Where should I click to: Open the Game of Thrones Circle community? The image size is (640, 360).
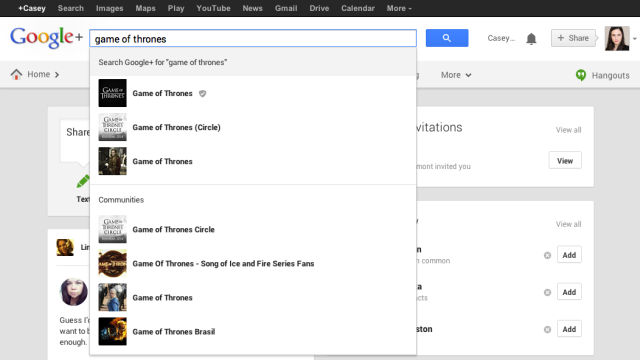pos(253,229)
